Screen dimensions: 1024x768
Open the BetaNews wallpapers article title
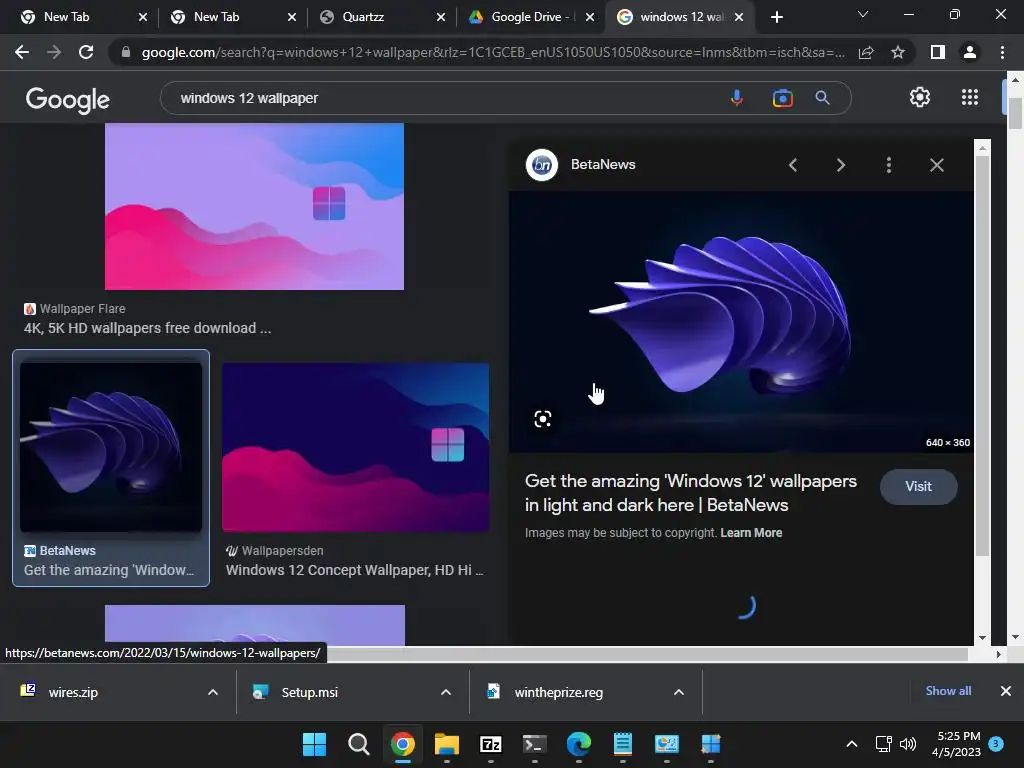[690, 493]
